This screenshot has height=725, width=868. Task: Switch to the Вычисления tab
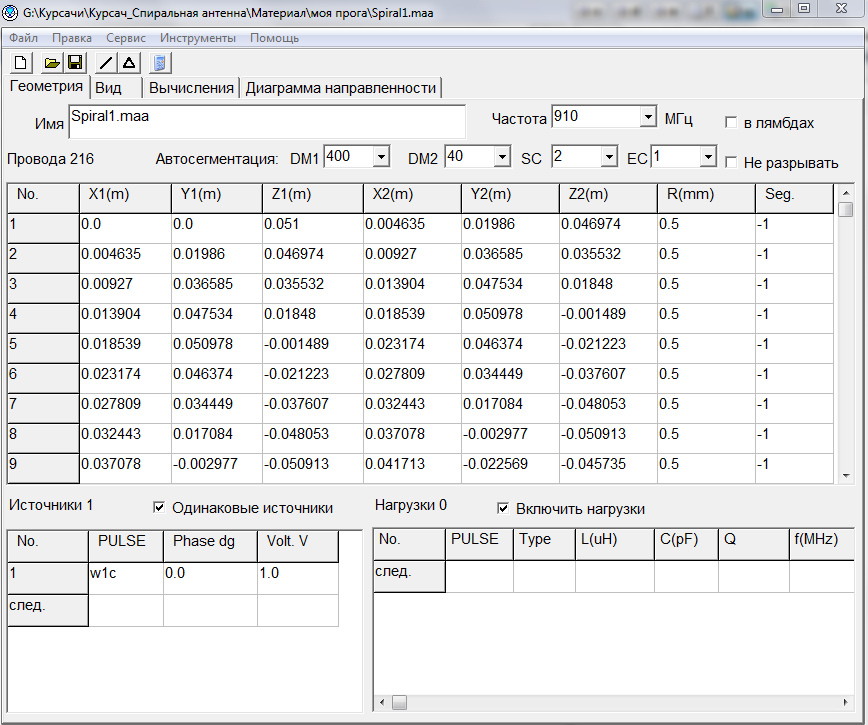(191, 88)
